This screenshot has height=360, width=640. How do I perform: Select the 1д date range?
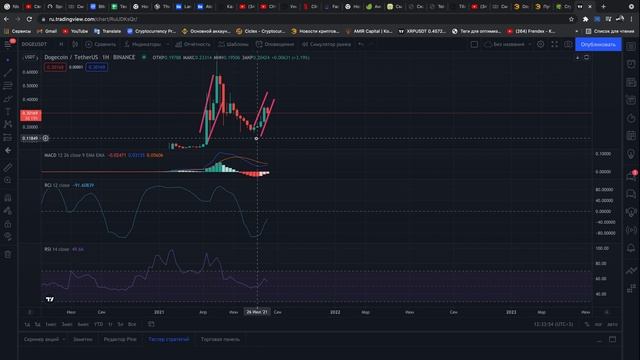click(x=27, y=324)
